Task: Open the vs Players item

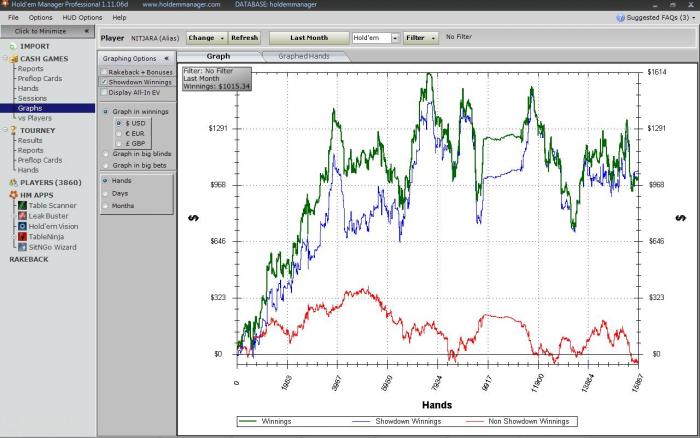Action: tap(35, 118)
